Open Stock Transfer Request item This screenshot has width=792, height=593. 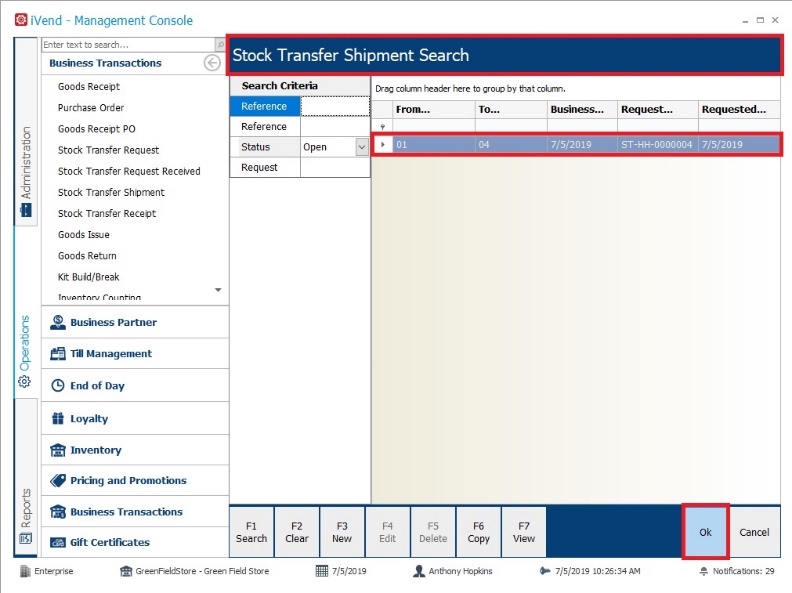pos(108,150)
